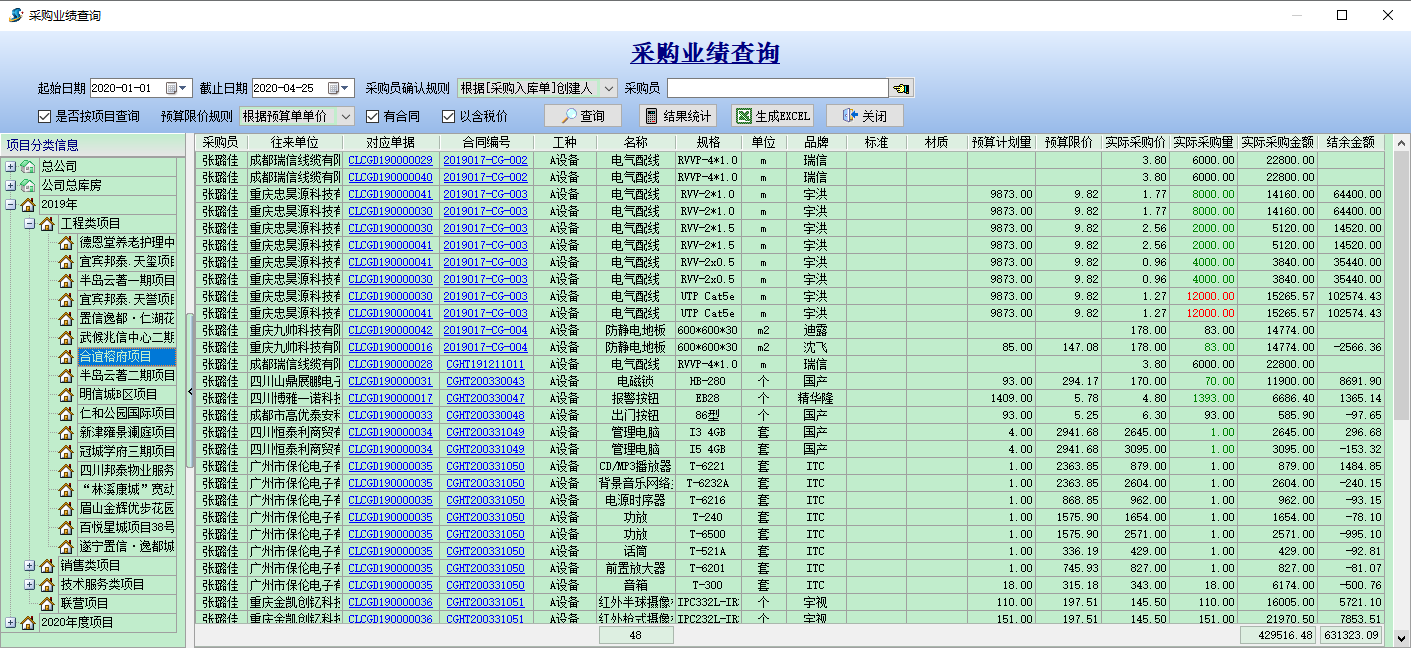
Task: Select 半岛云著二期项目 in project tree
Action: 126,375
